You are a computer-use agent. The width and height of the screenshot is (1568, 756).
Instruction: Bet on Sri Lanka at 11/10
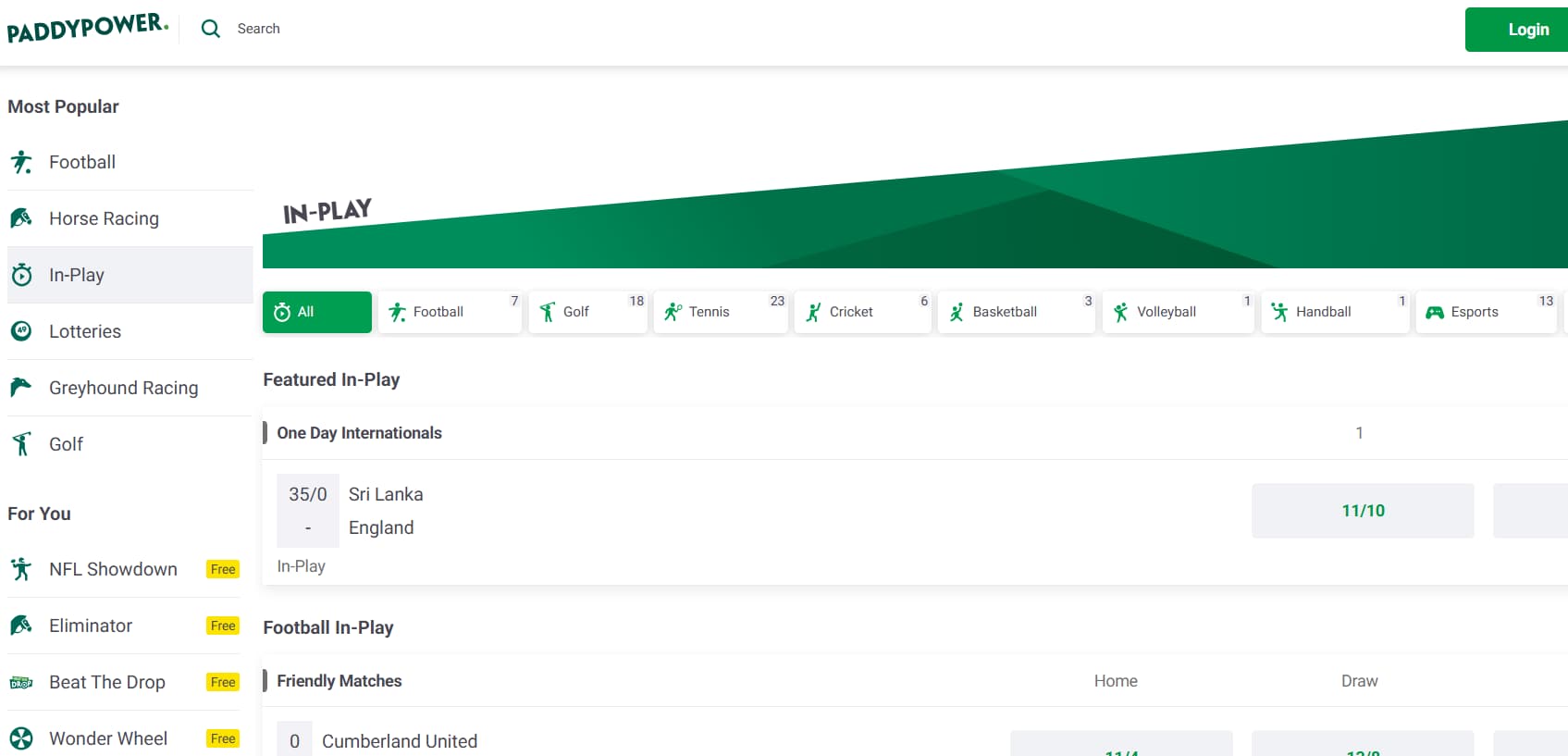[1363, 511]
